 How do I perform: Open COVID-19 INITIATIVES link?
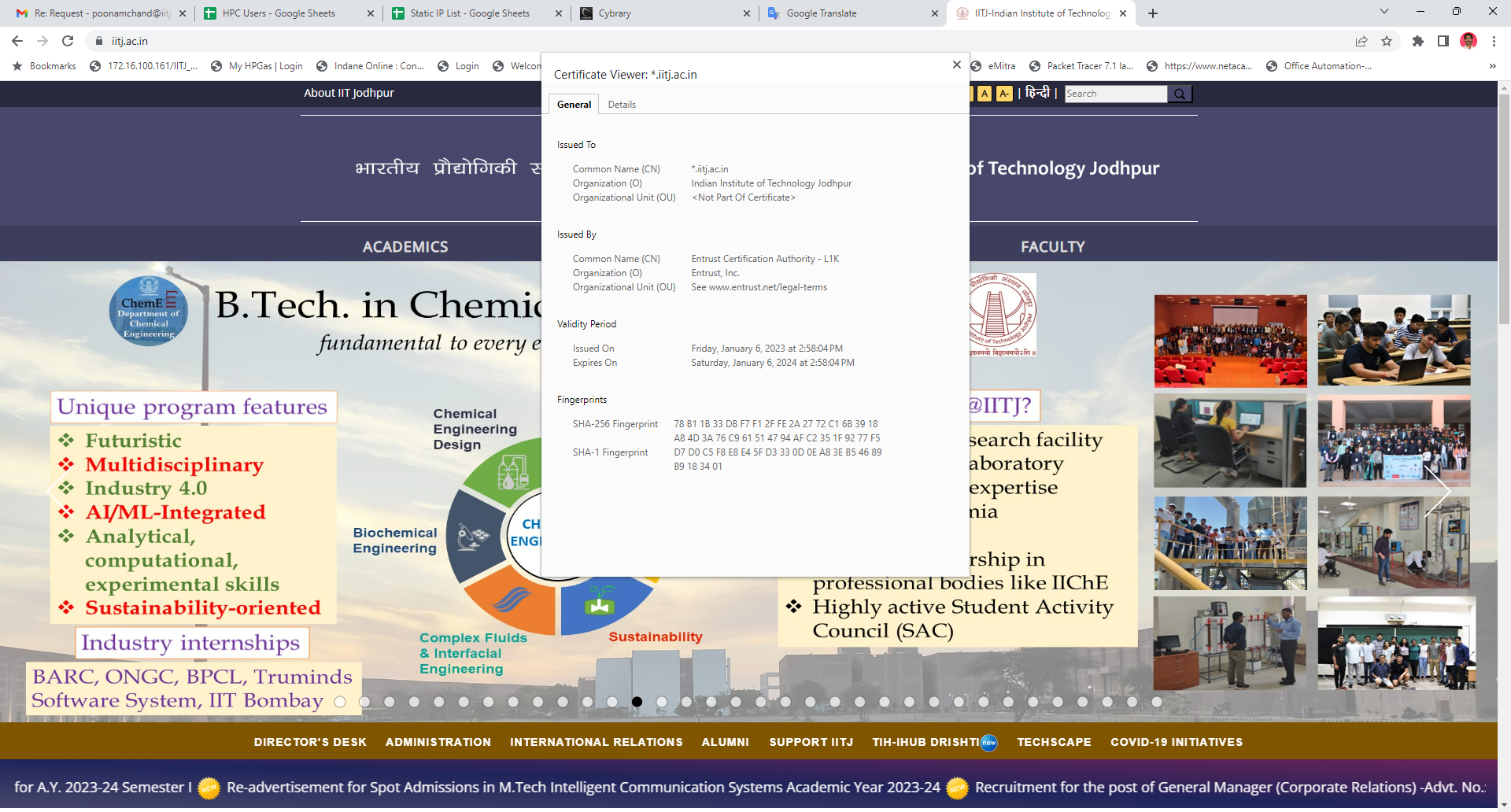1177,742
